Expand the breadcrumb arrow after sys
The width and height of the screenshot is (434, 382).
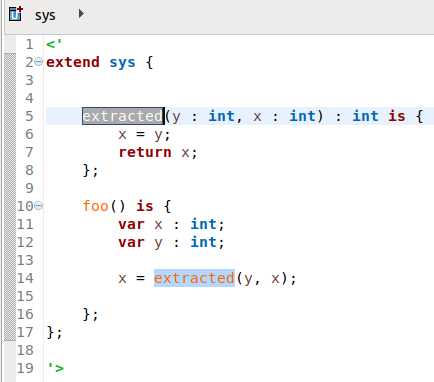(x=81, y=14)
